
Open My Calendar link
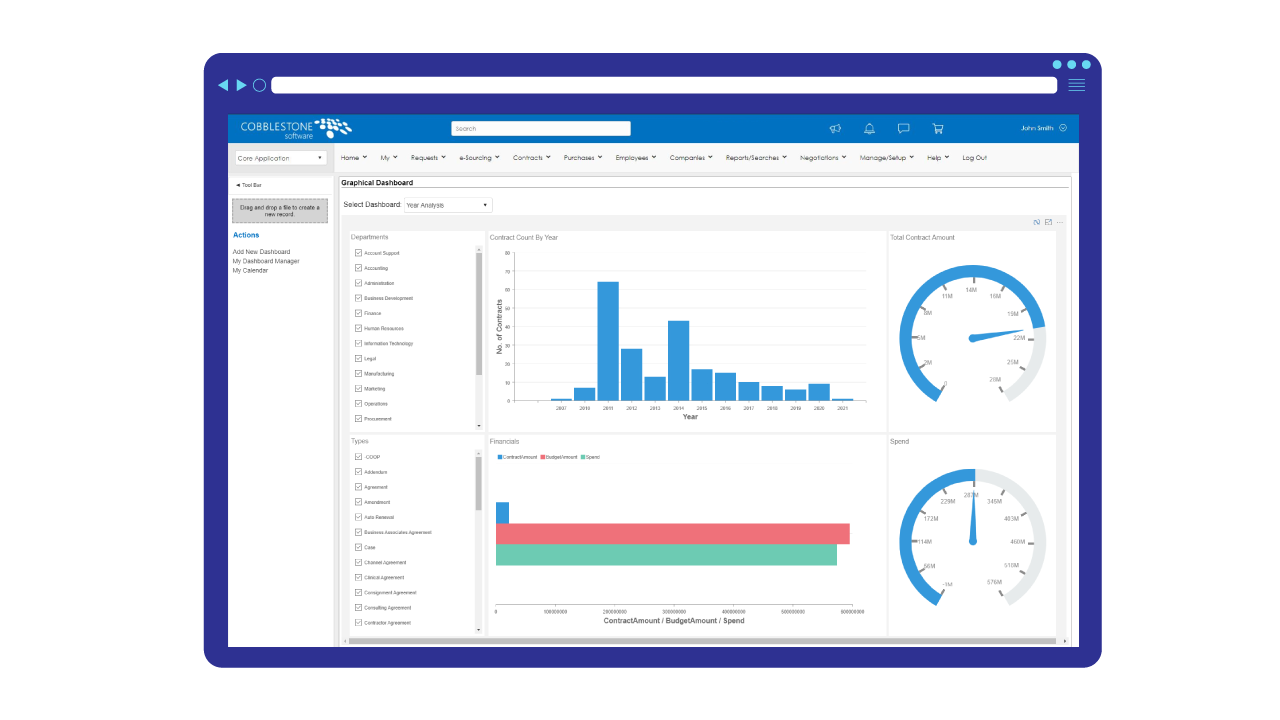click(250, 270)
